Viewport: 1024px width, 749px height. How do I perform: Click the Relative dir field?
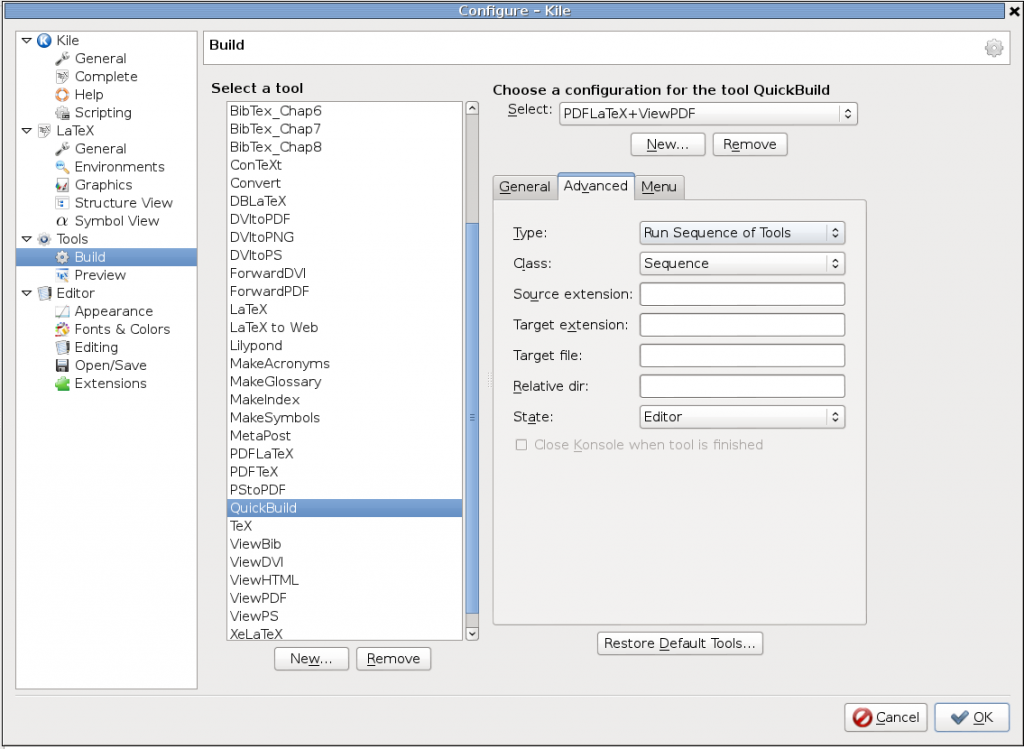(x=742, y=387)
